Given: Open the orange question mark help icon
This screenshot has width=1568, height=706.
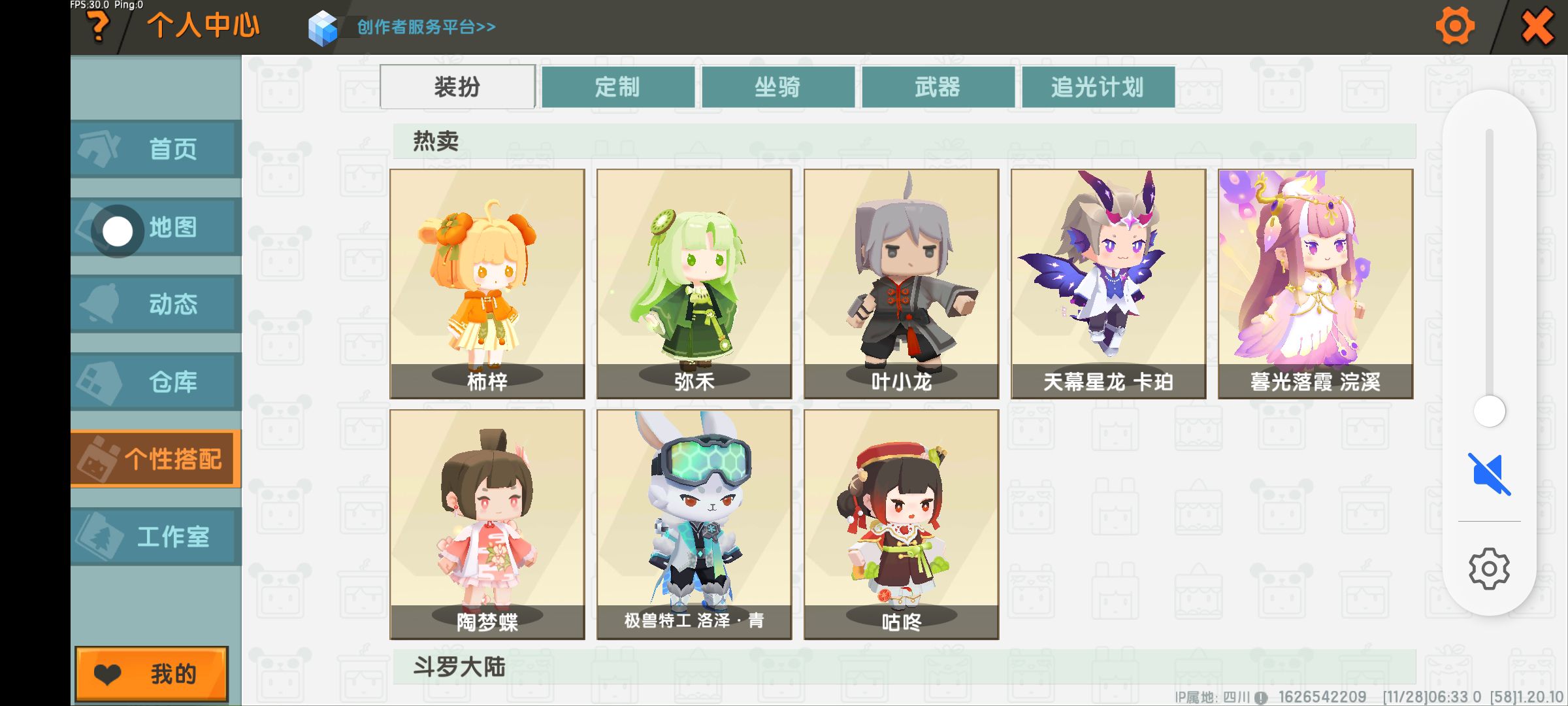Looking at the screenshot, I should [x=99, y=27].
